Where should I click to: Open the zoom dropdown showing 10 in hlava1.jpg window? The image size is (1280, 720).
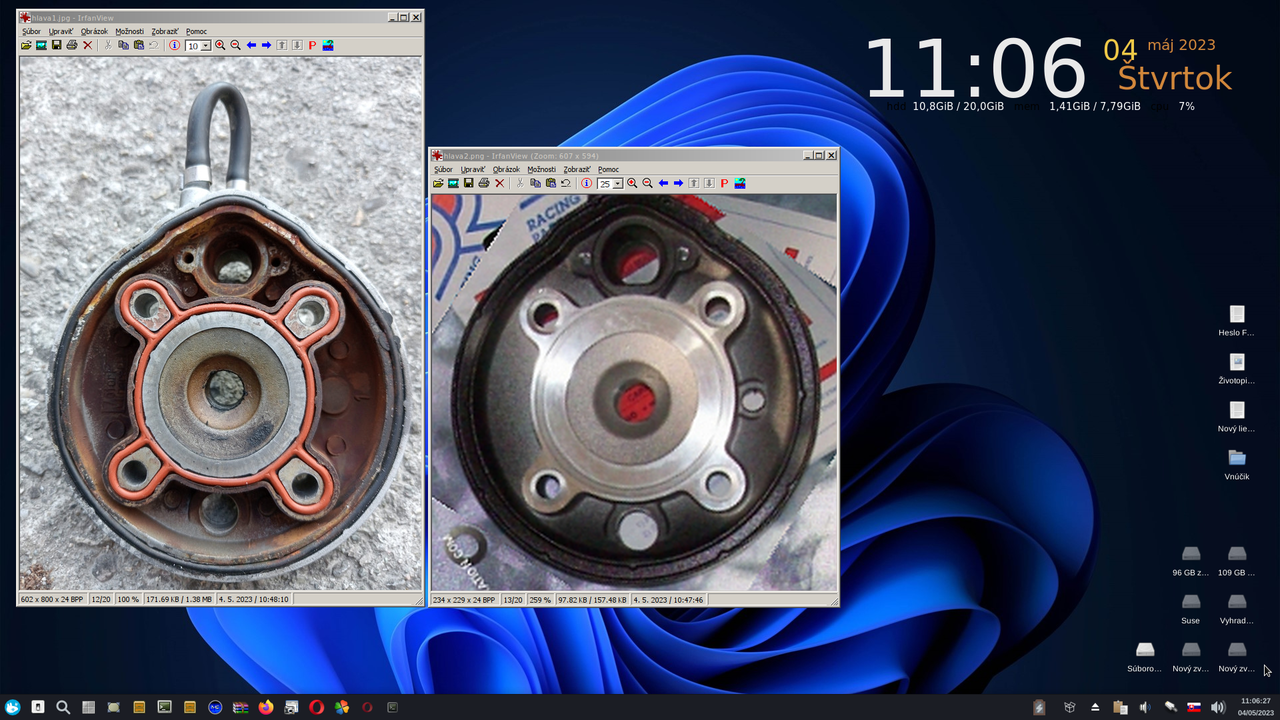coord(206,46)
